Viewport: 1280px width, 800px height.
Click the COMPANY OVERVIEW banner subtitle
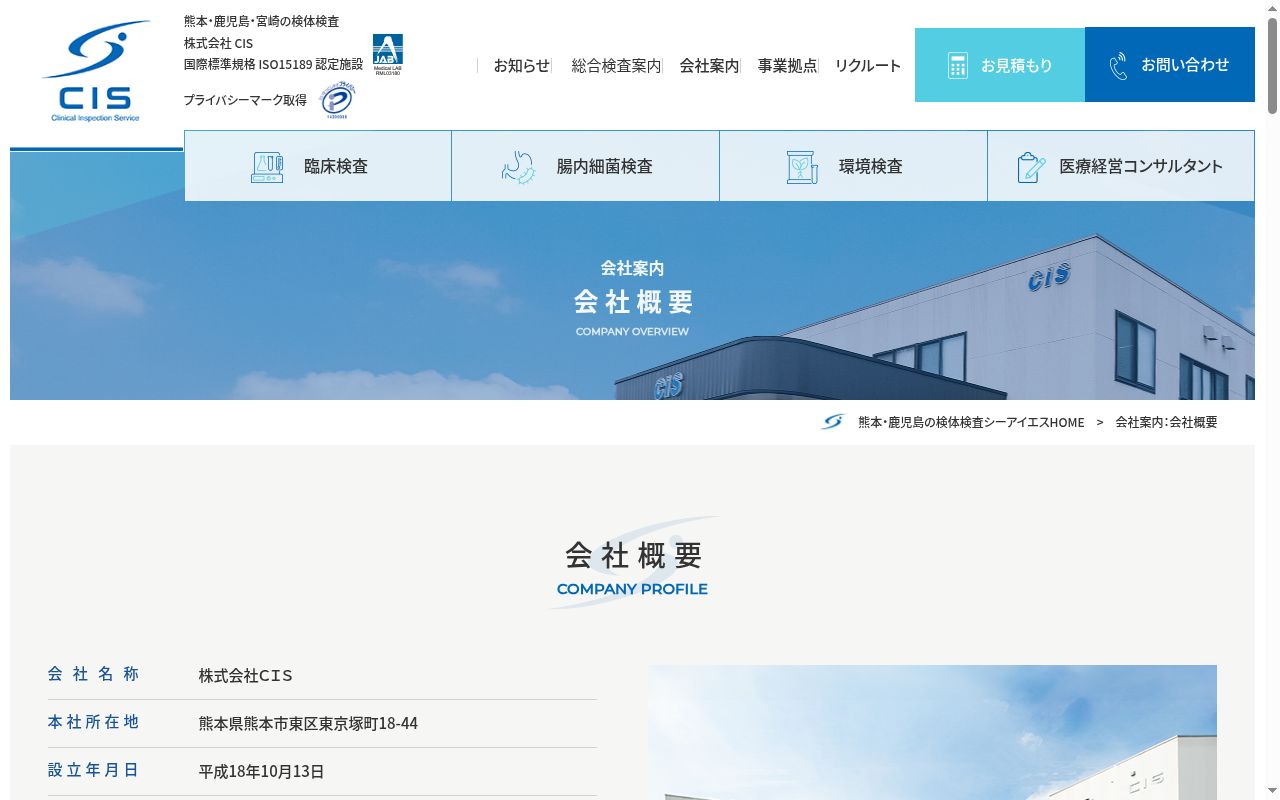632,331
